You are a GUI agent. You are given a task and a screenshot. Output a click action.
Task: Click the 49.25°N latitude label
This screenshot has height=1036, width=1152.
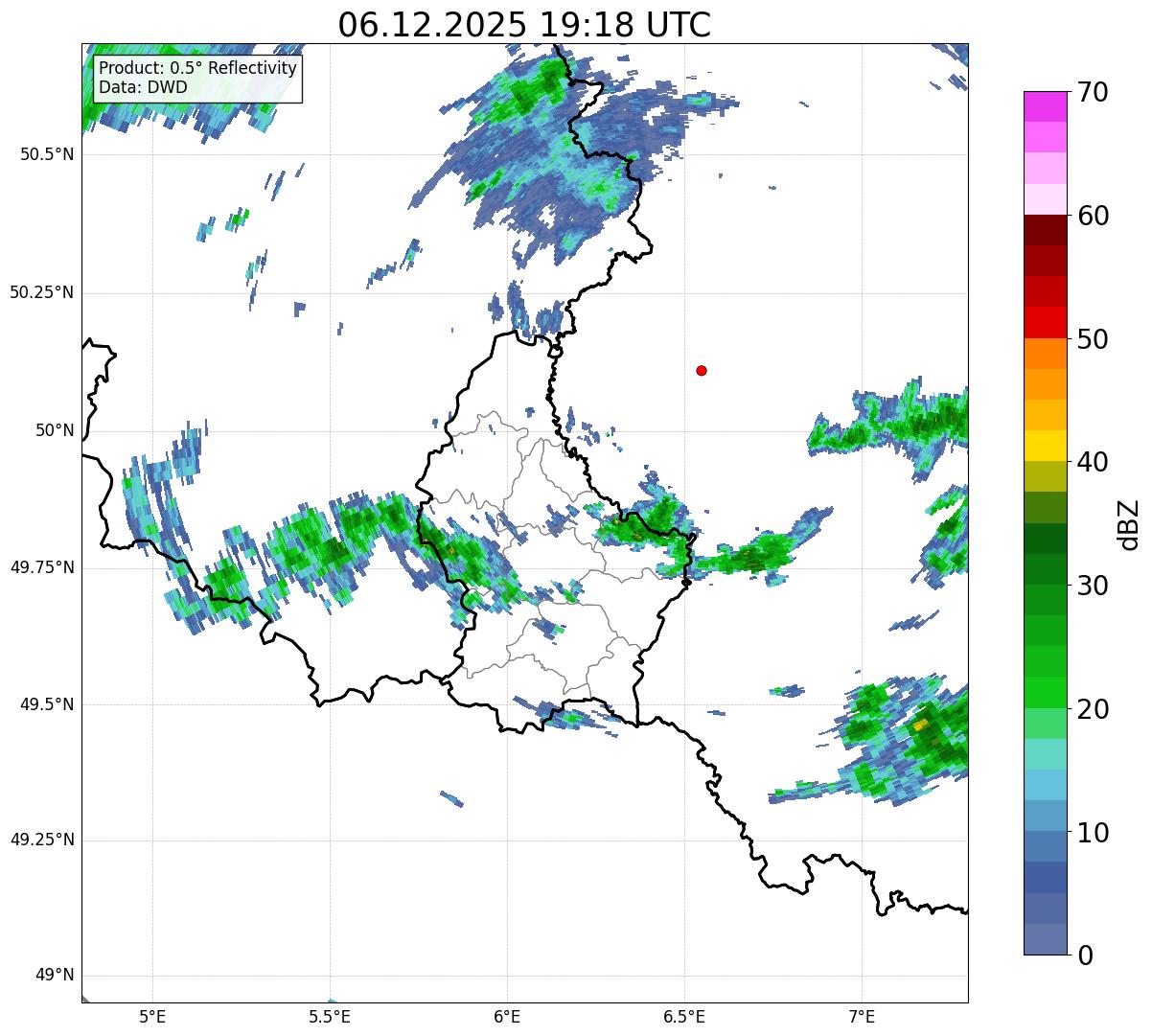(42, 840)
